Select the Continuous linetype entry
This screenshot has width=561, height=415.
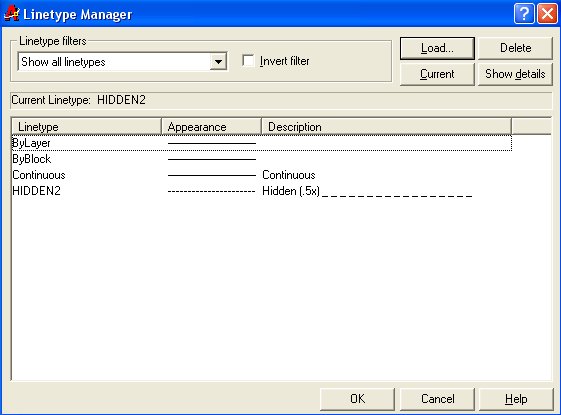[39, 175]
